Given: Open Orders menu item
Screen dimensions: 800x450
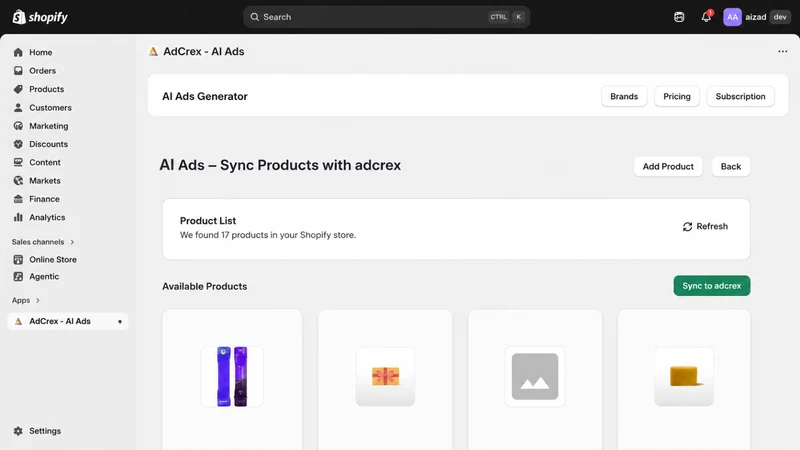Looking at the screenshot, I should coord(42,70).
